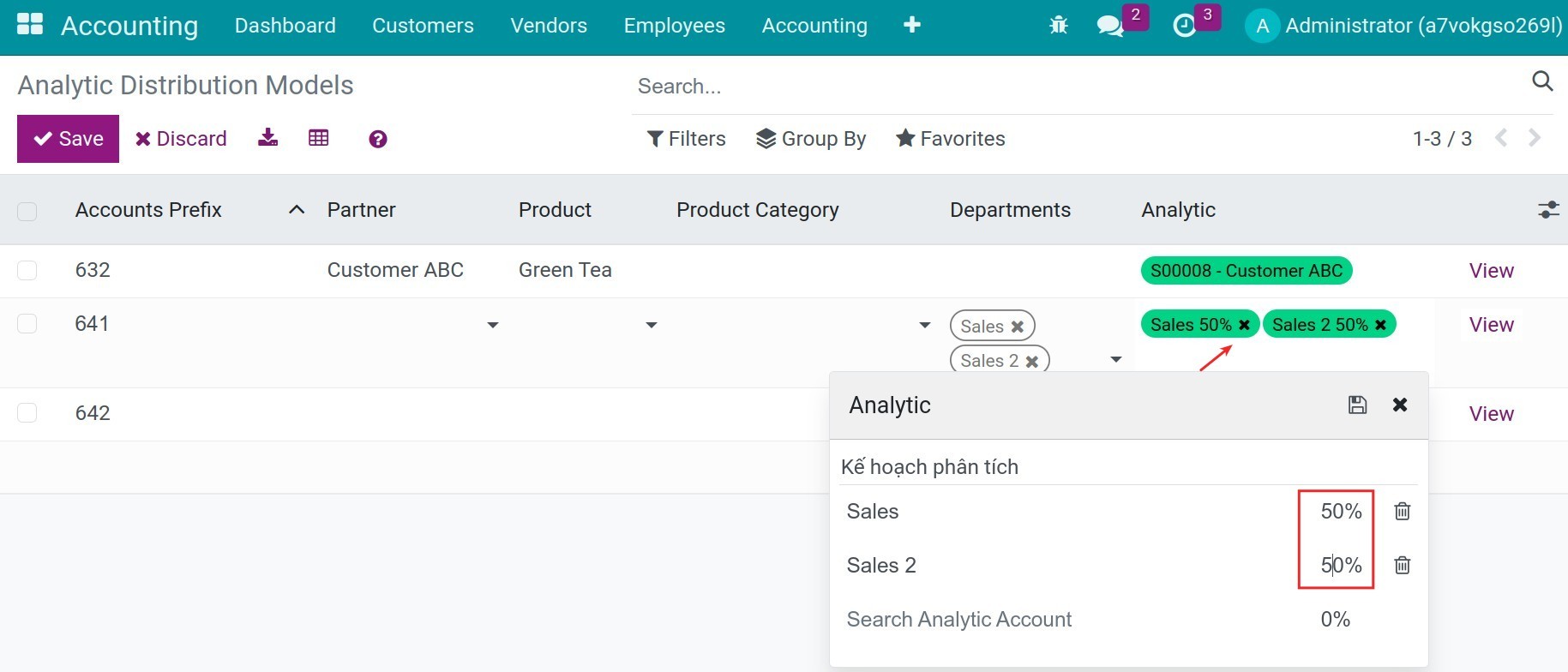1568x672 pixels.
Task: Click the Discard button
Action: click(x=181, y=139)
